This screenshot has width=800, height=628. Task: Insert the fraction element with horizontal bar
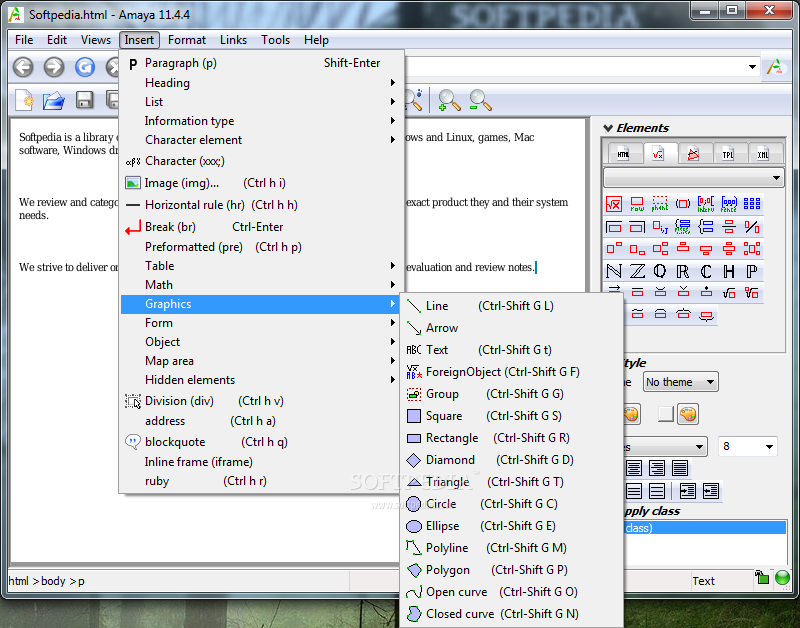729,227
